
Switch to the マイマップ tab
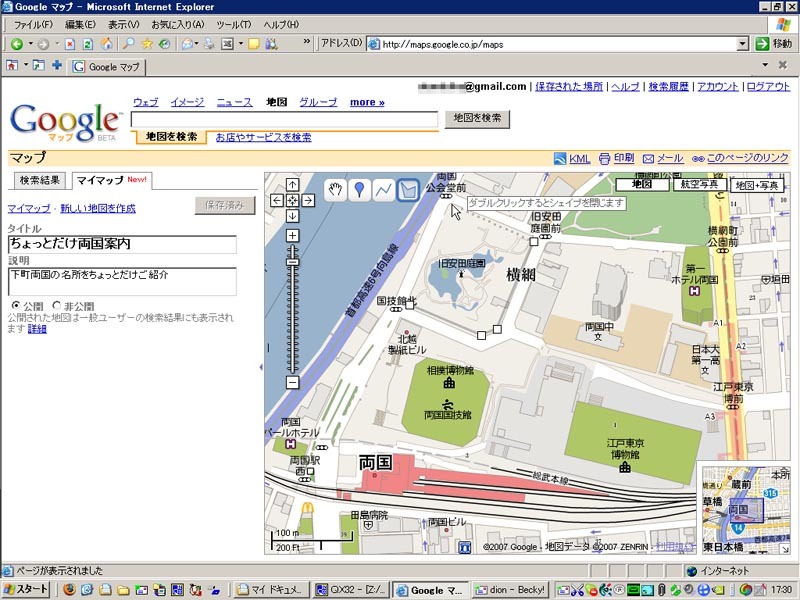112,180
